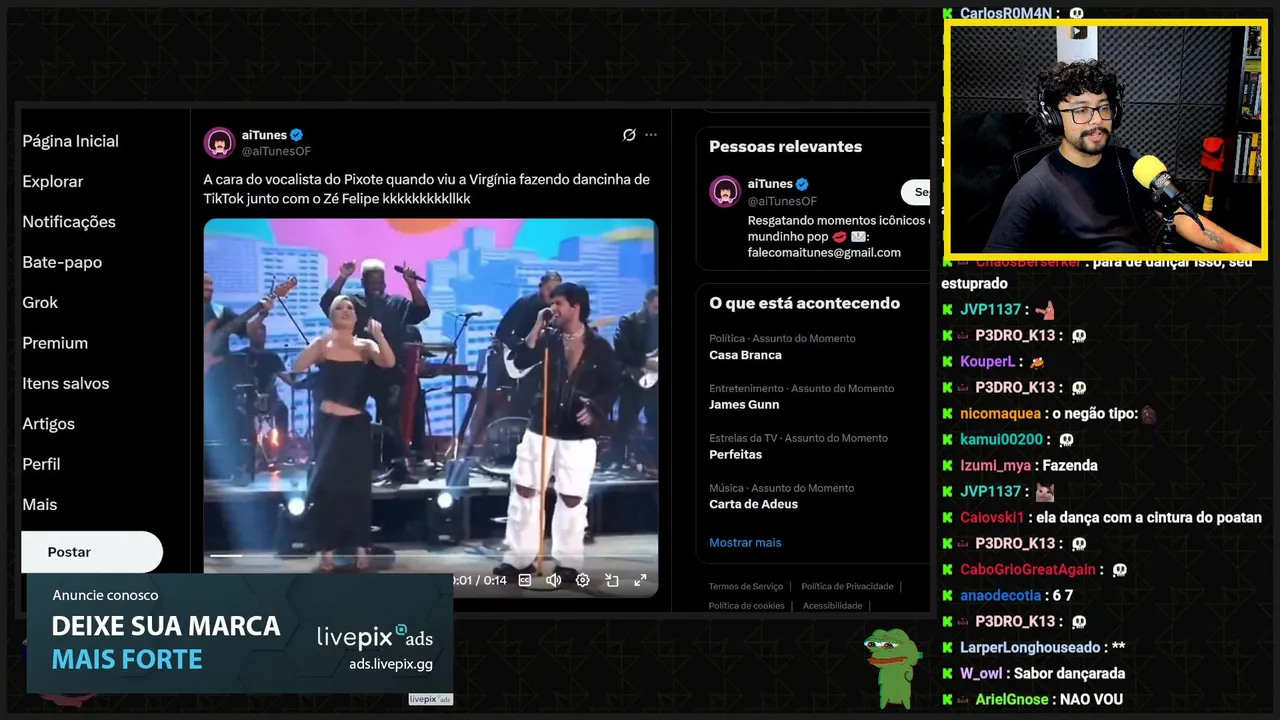Open Bate-papo in the sidebar
This screenshot has height=720, width=1280.
pyautogui.click(x=62, y=262)
